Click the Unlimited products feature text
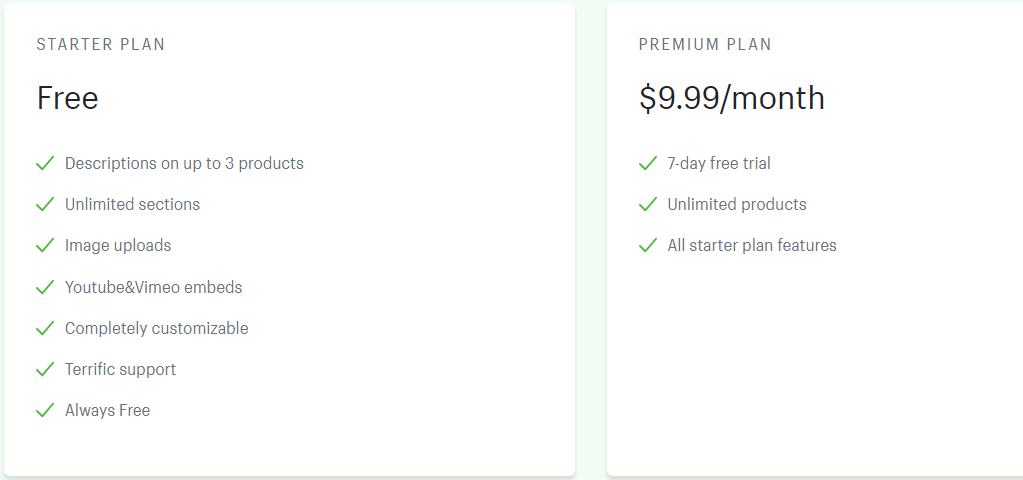The width and height of the screenshot is (1023, 480). click(737, 204)
